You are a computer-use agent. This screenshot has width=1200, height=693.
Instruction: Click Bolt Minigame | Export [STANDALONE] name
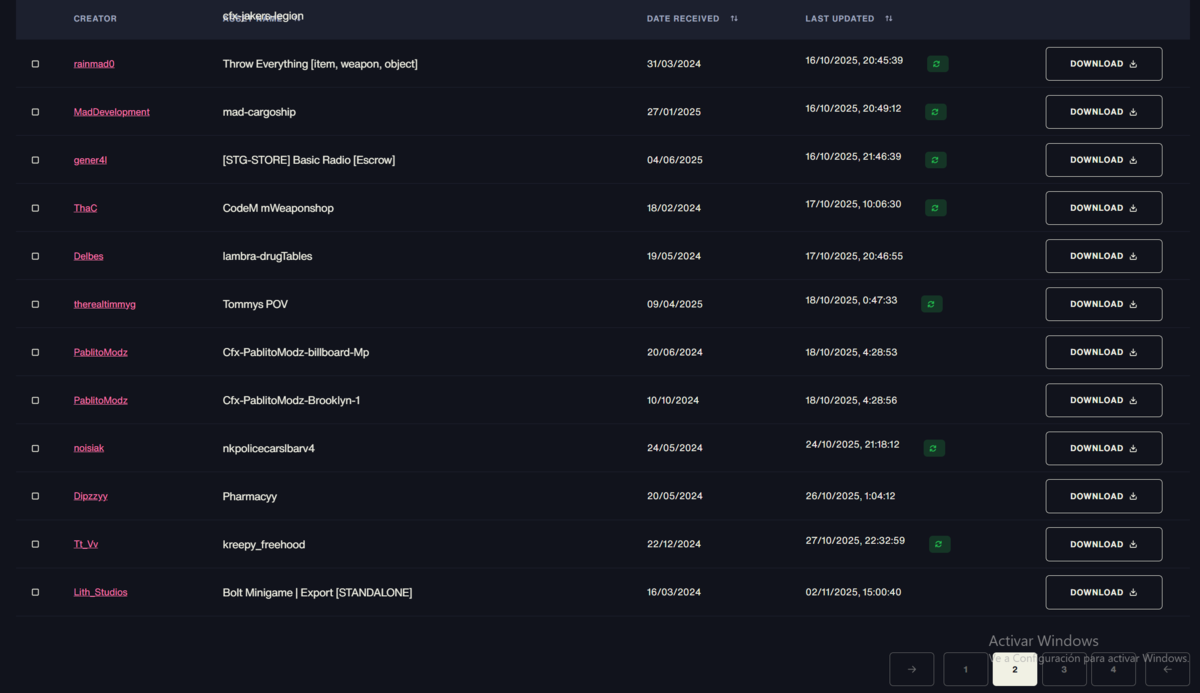click(x=317, y=592)
